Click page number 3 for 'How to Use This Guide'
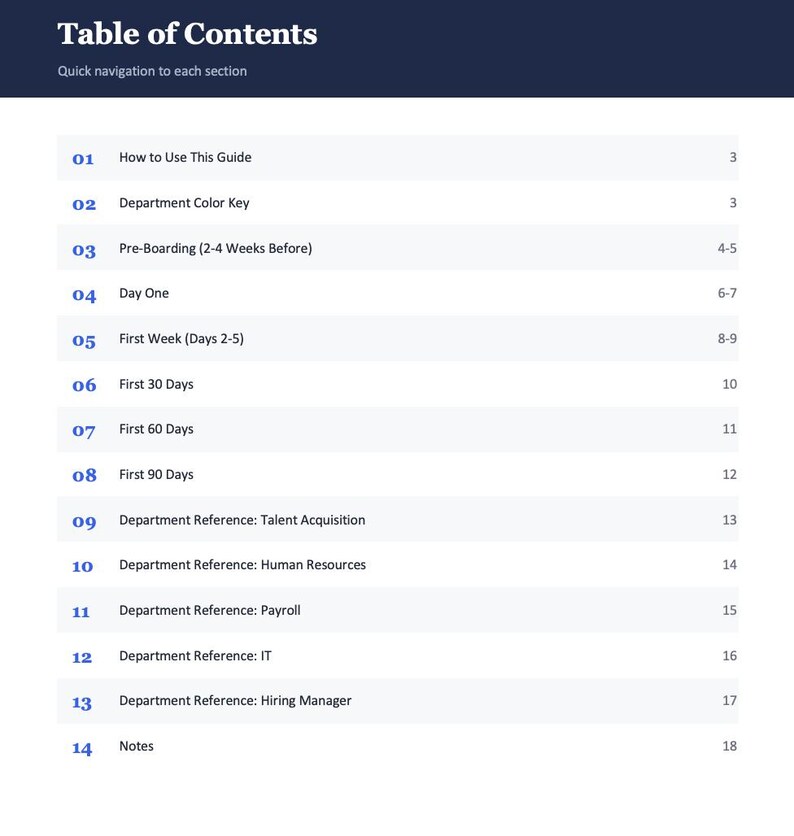794x836 pixels. click(x=733, y=157)
